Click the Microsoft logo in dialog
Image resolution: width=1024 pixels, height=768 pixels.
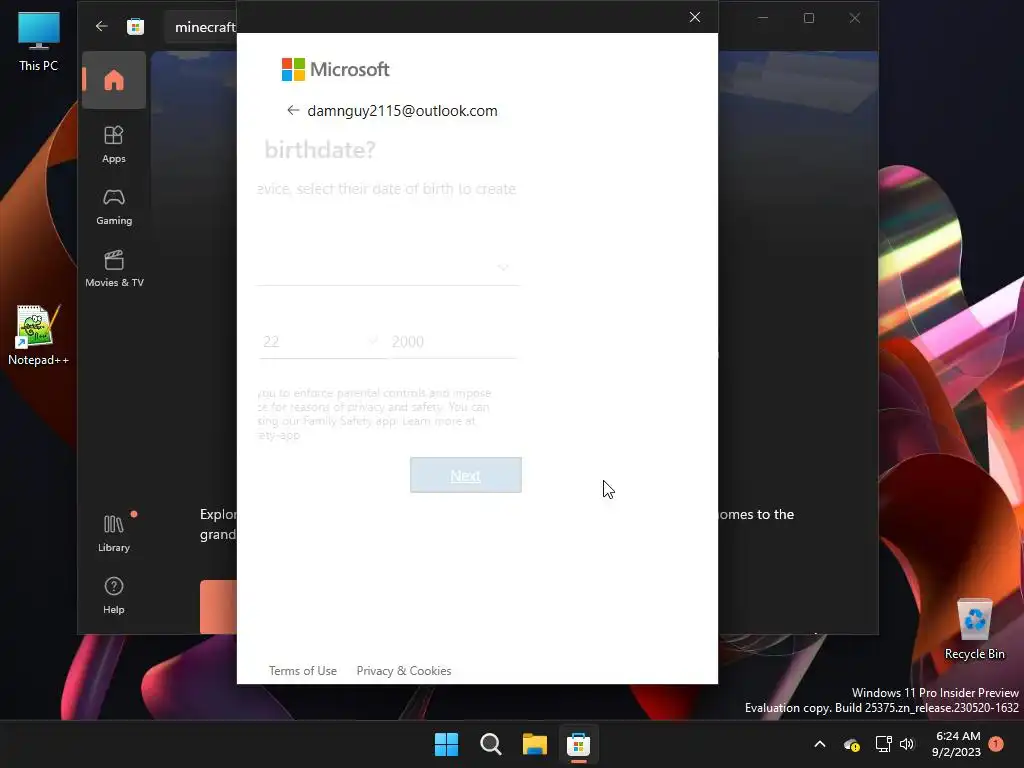click(x=335, y=69)
